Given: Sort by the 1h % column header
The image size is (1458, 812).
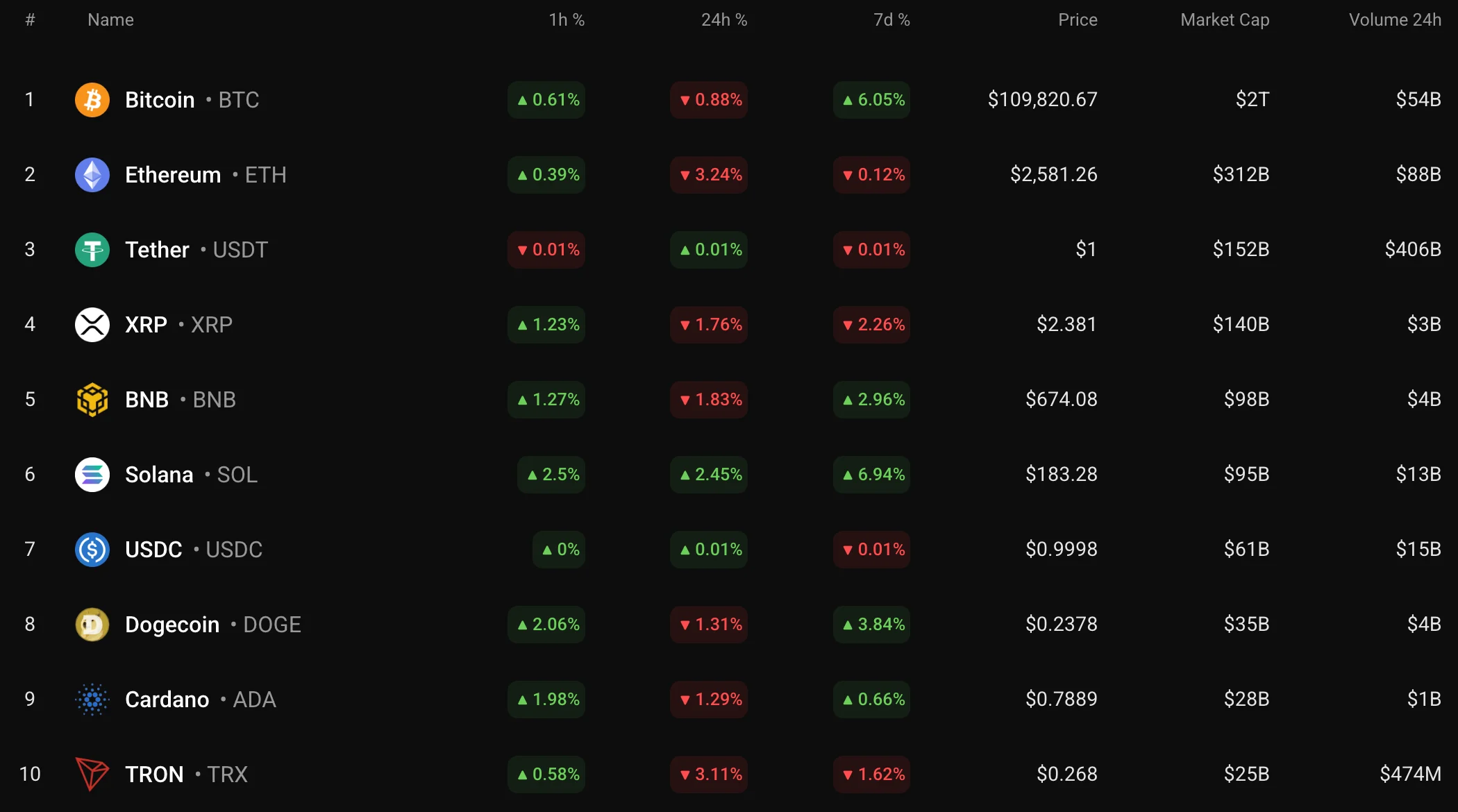Looking at the screenshot, I should pyautogui.click(x=567, y=20).
